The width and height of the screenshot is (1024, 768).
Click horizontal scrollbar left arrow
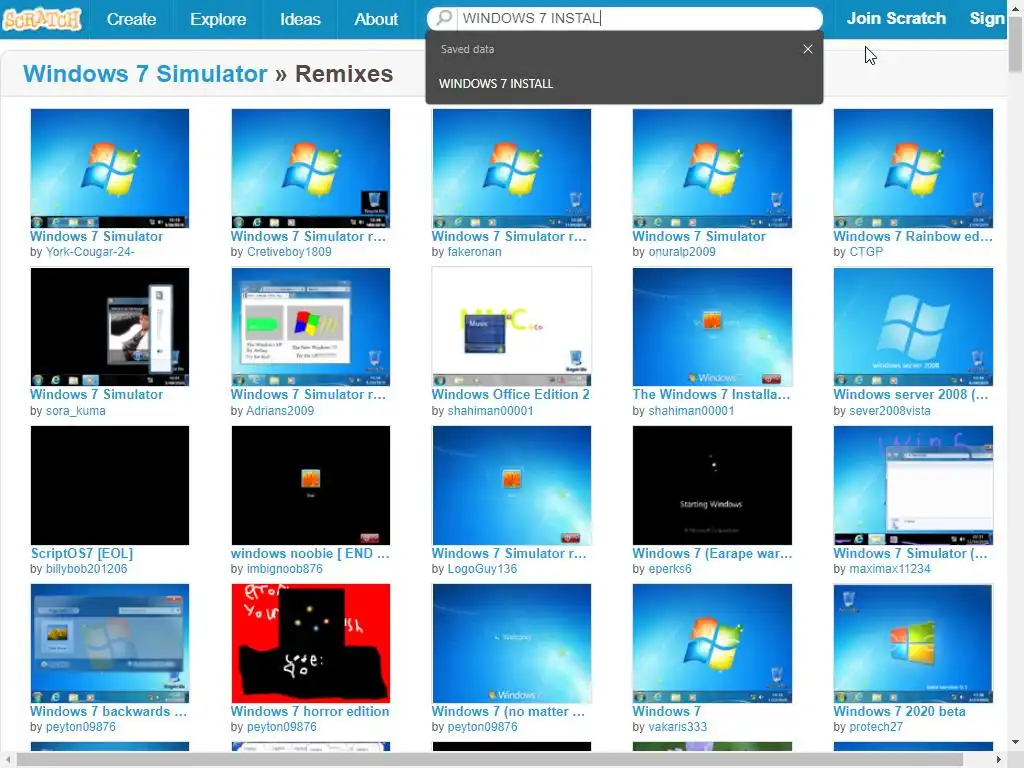[7, 760]
